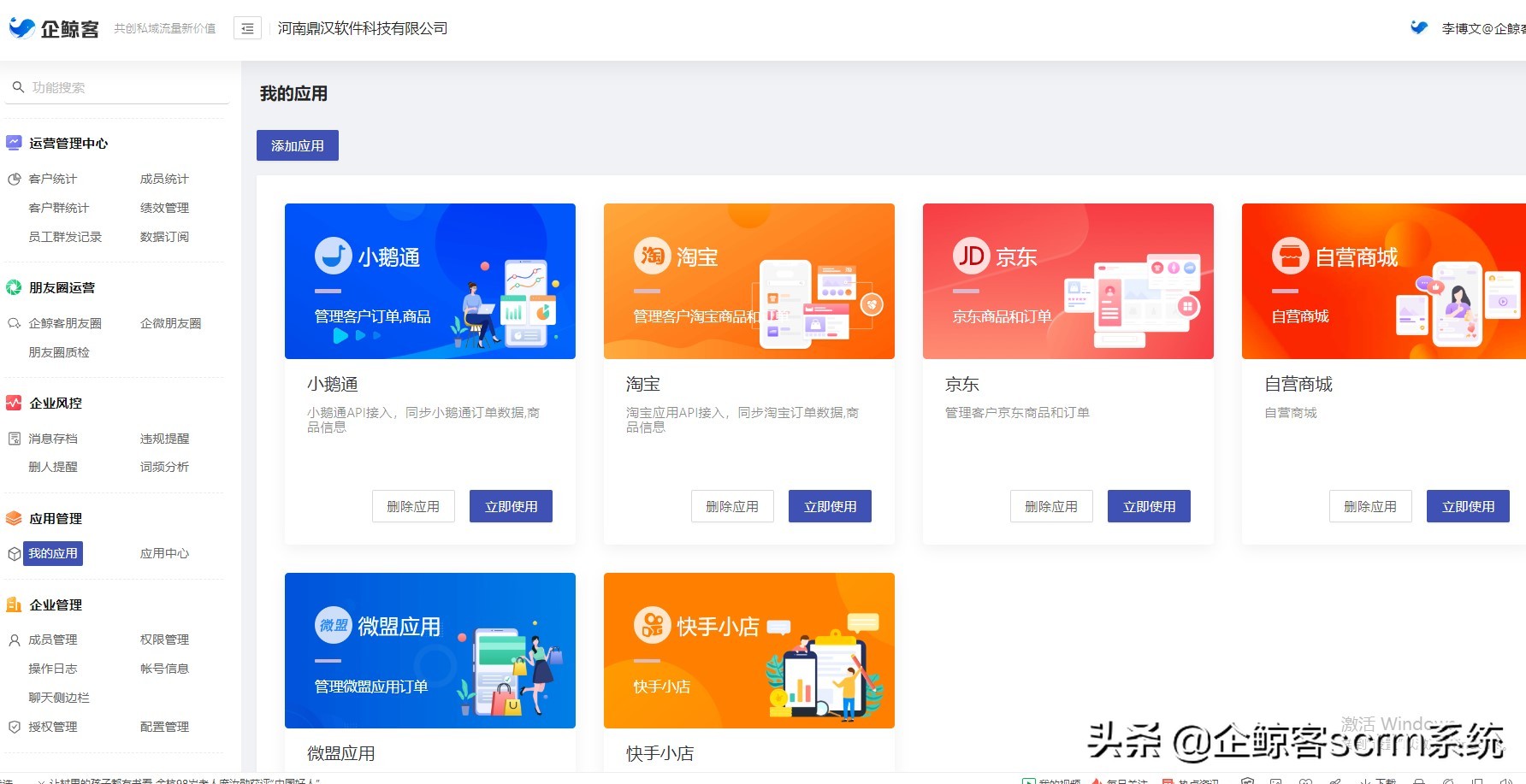The height and width of the screenshot is (784, 1526).
Task: Click the 企鲸客 whale logo icon
Action: click(21, 28)
